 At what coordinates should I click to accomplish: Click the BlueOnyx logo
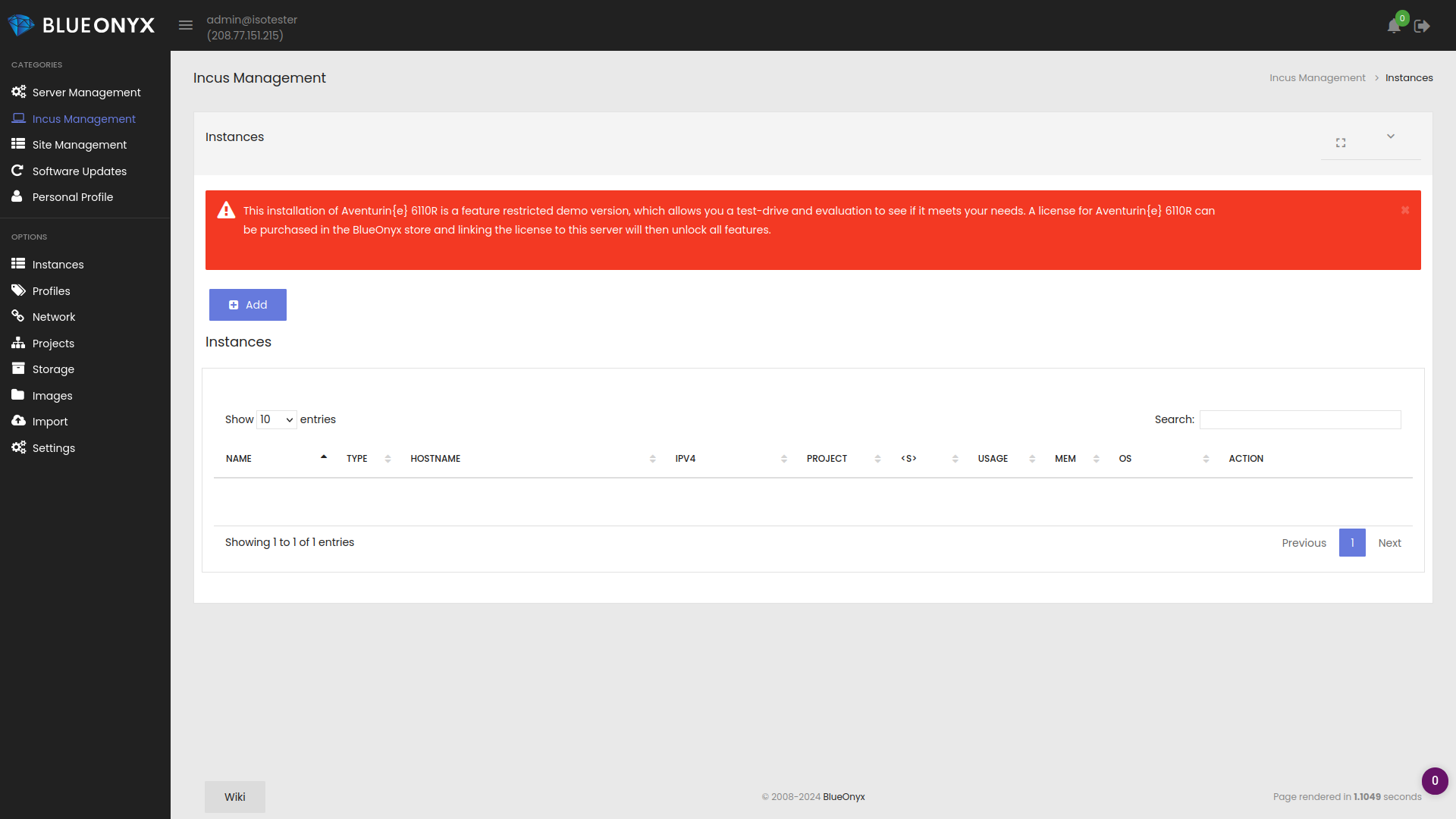pos(81,25)
